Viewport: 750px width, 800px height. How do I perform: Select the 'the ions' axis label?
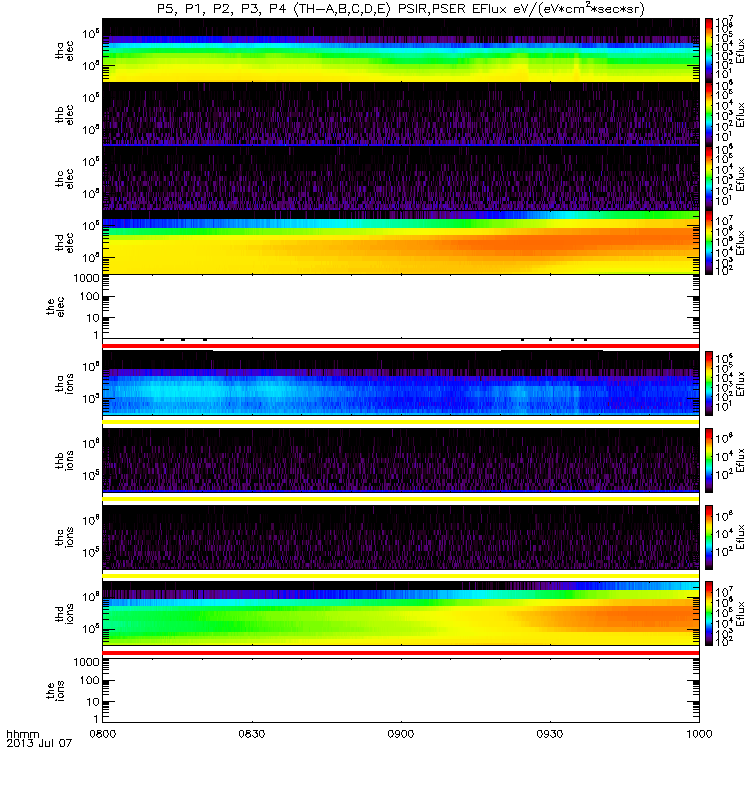click(56, 691)
